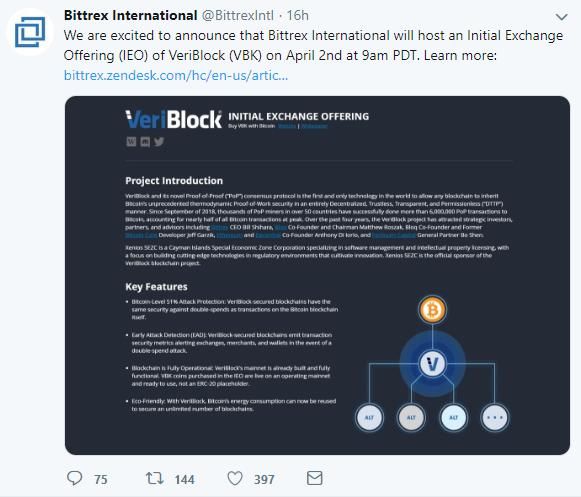Click the Bittrex International account name
Image resolution: width=581 pixels, height=497 pixels.
pos(130,16)
